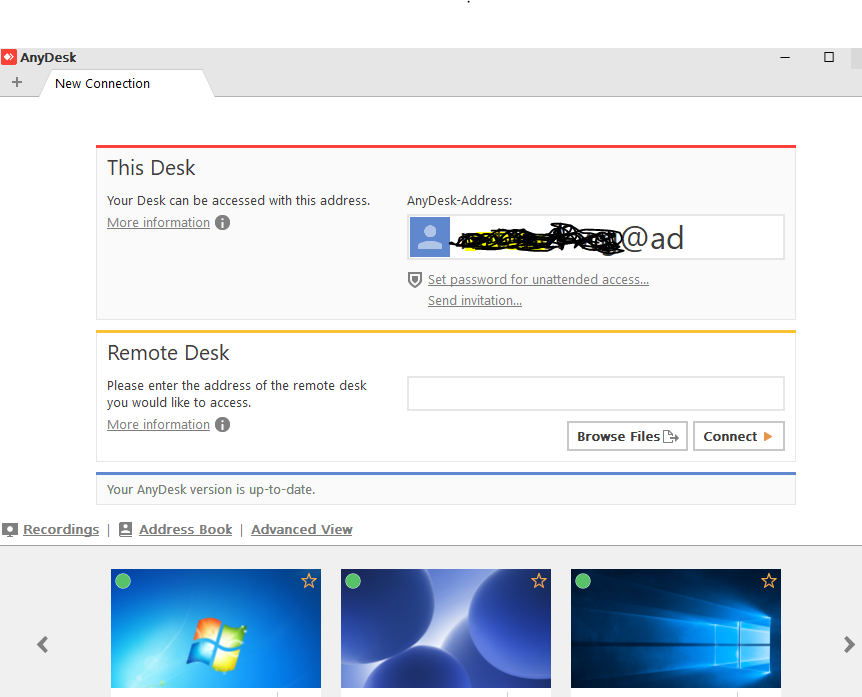The height and width of the screenshot is (697, 862).
Task: Click the user avatar icon beside AnyDesk address
Action: click(430, 237)
